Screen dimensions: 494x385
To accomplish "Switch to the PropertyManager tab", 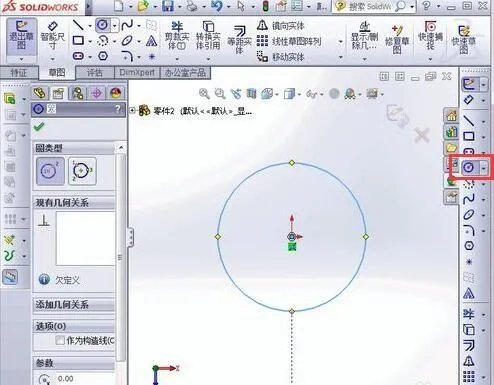I will pyautogui.click(x=59, y=93).
